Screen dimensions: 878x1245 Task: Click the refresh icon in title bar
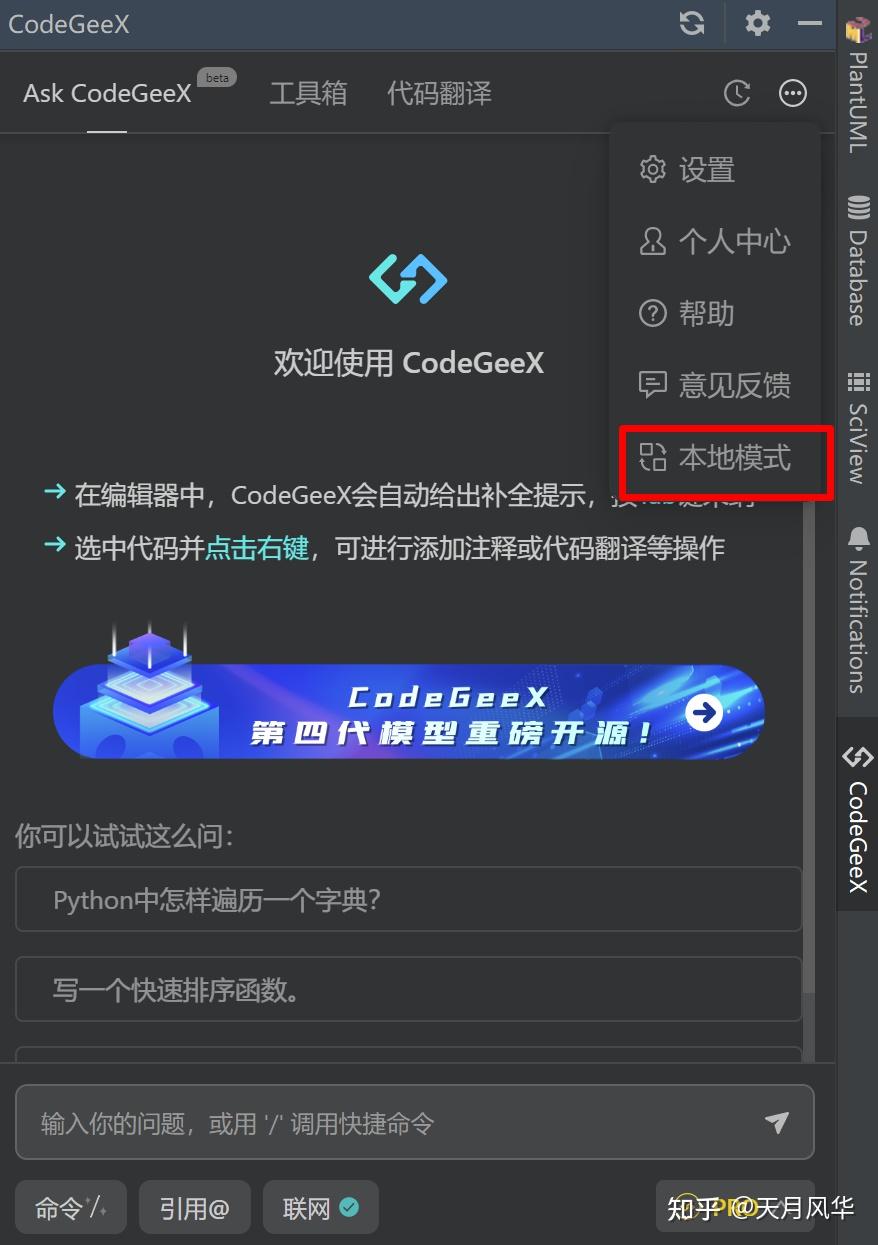pos(692,23)
